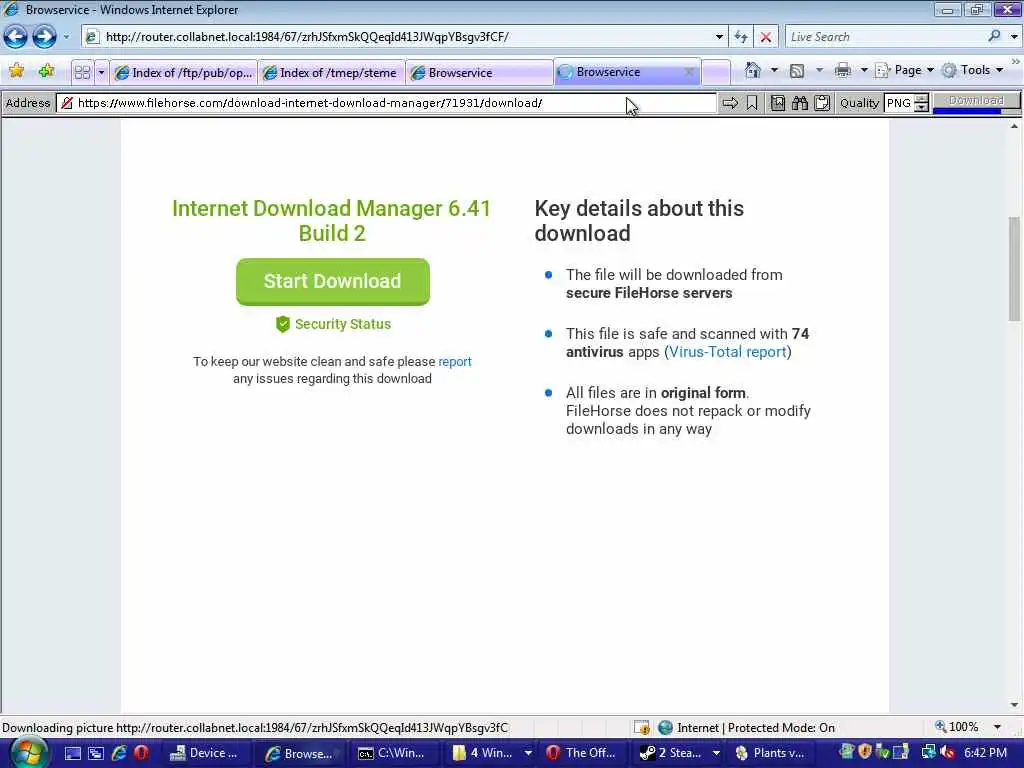
Task: Click the Browservice bookmarks page icon
Action: pos(777,103)
